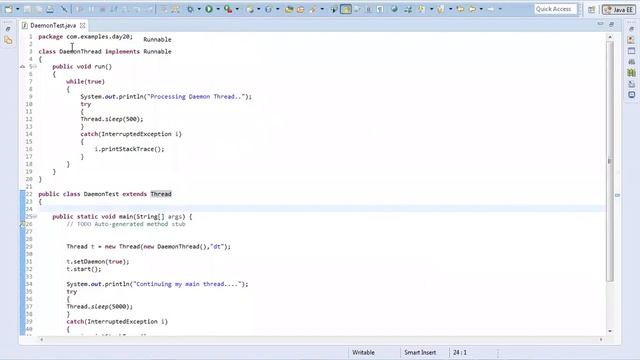The width and height of the screenshot is (640, 360).
Task: Toggle the highlighted Mark Occurrences button
Action: tap(346, 9)
